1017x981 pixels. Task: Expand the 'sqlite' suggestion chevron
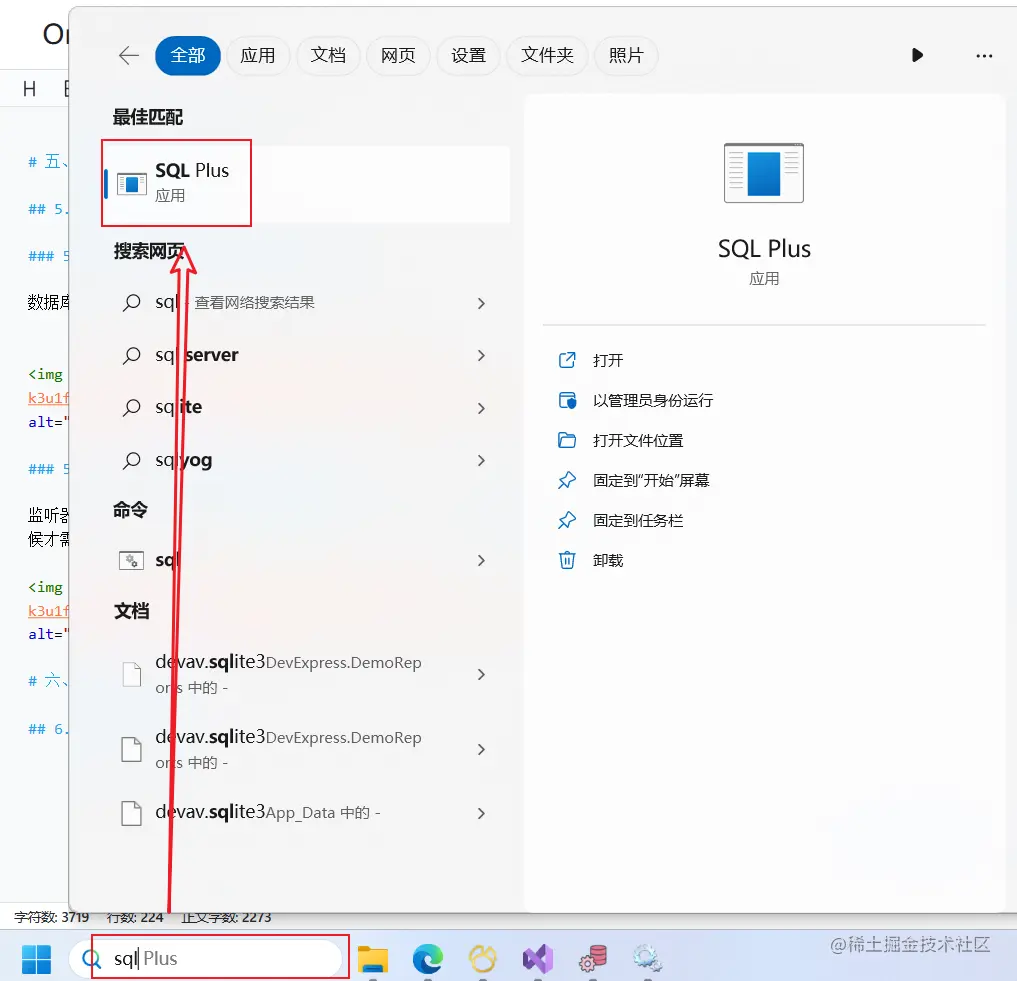point(481,408)
